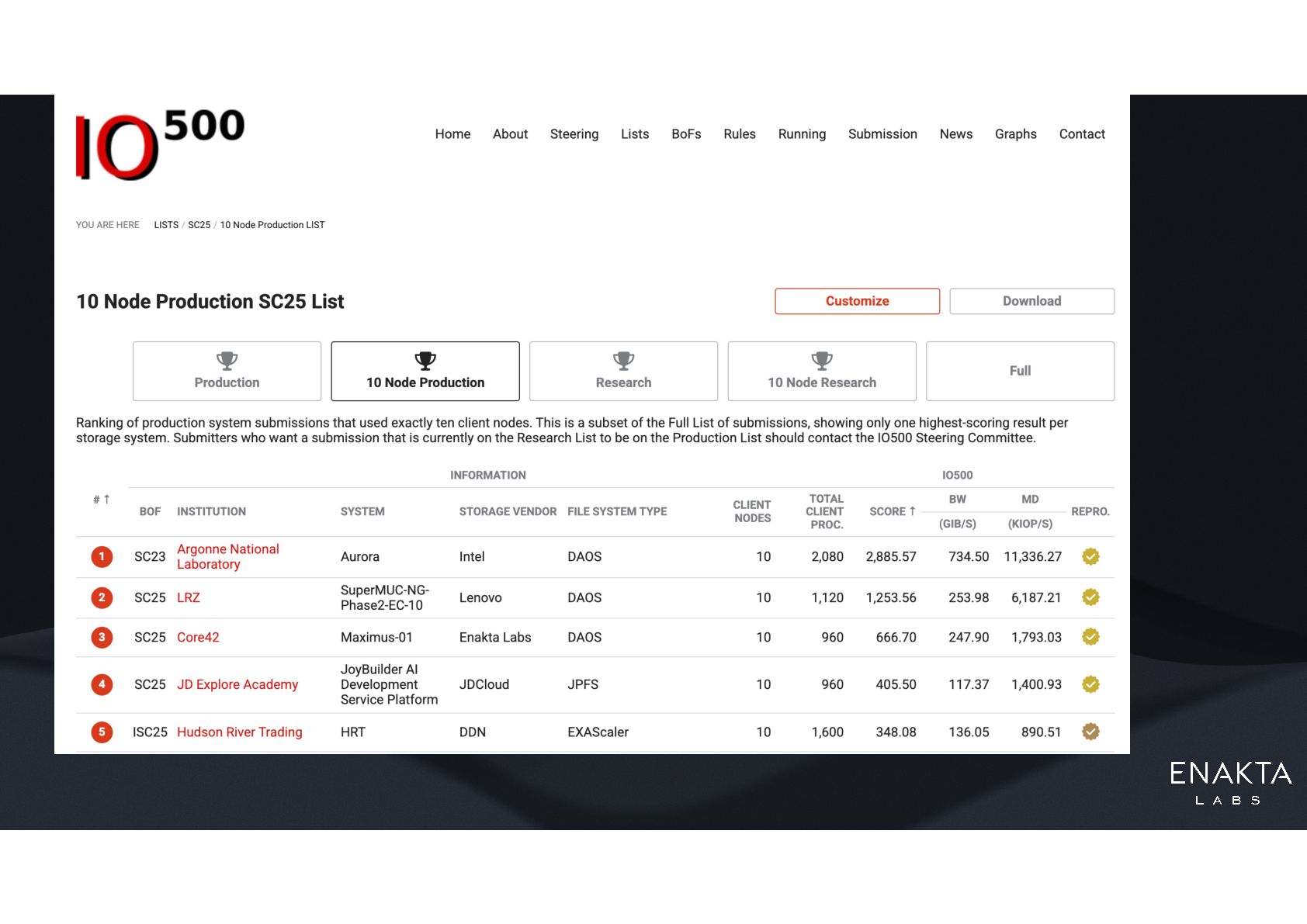Click rank badge number 2
Image resolution: width=1307 pixels, height=924 pixels.
tap(102, 597)
